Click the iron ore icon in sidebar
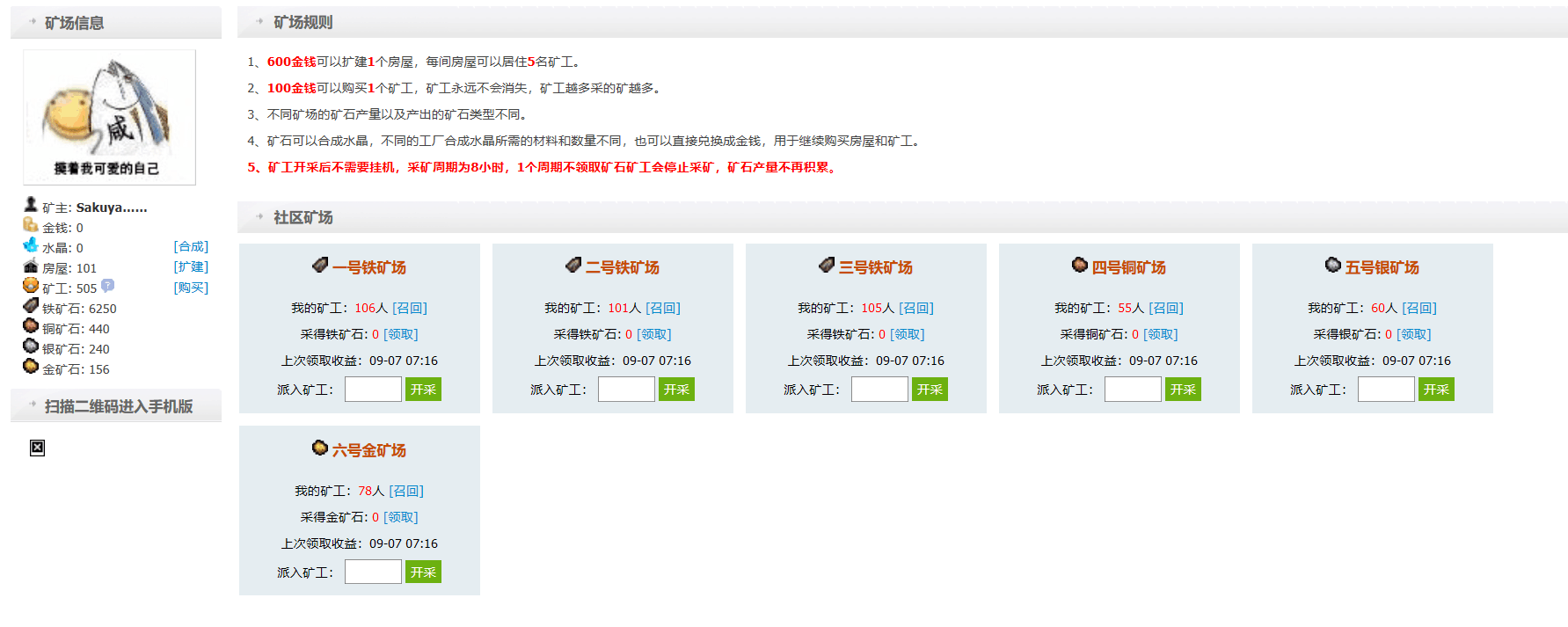The image size is (1568, 627). pyautogui.click(x=31, y=305)
